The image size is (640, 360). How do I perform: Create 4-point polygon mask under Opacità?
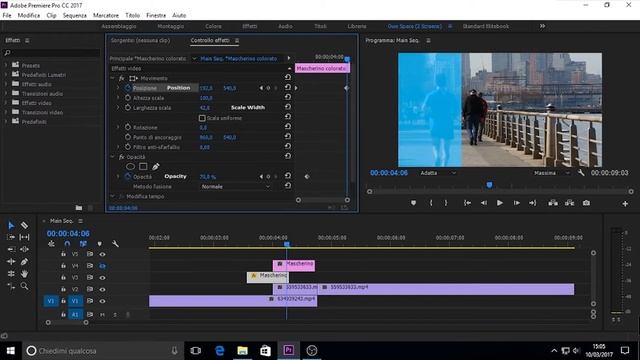pos(143,167)
